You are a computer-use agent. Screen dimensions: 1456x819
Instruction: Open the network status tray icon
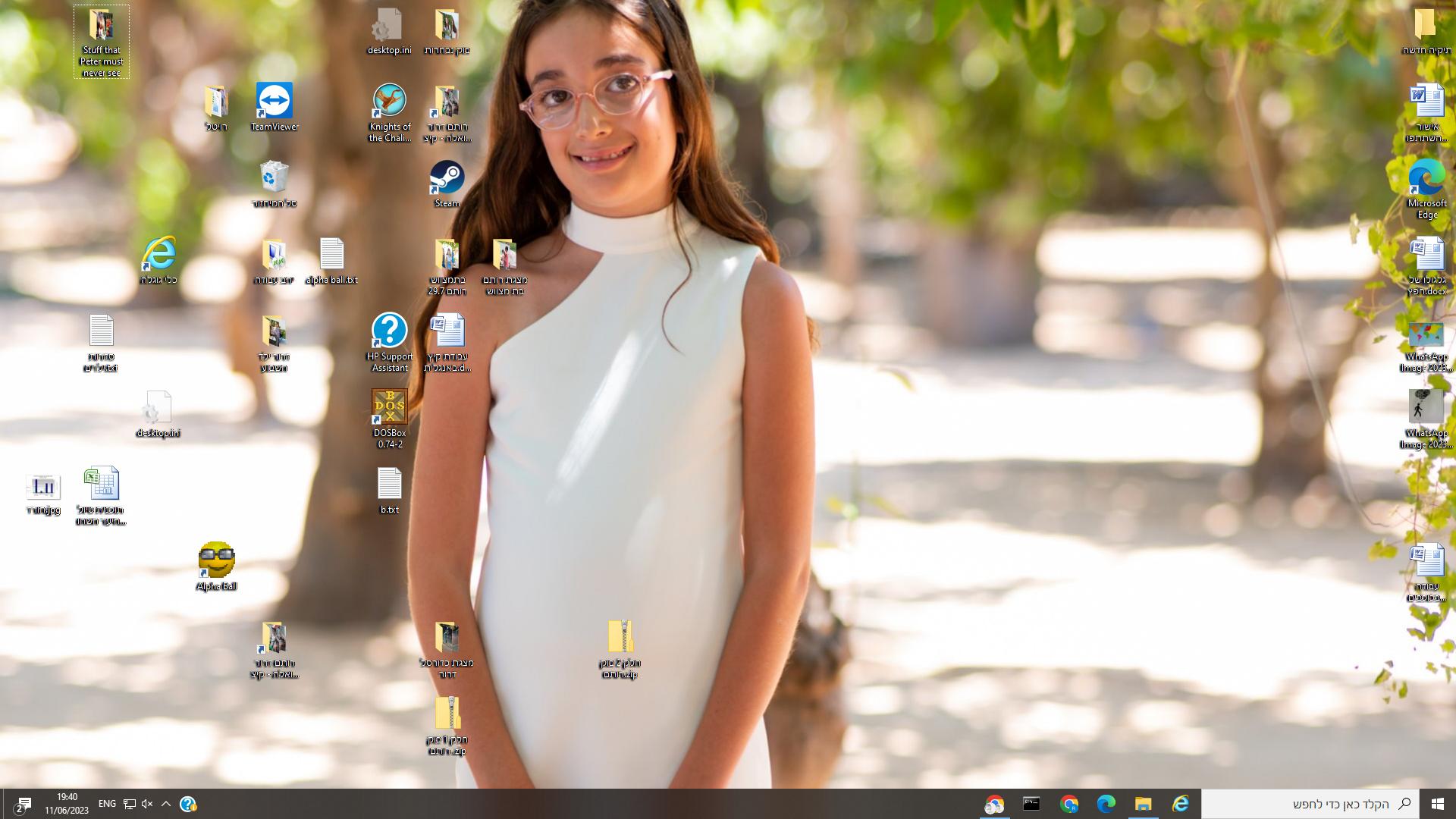[130, 804]
